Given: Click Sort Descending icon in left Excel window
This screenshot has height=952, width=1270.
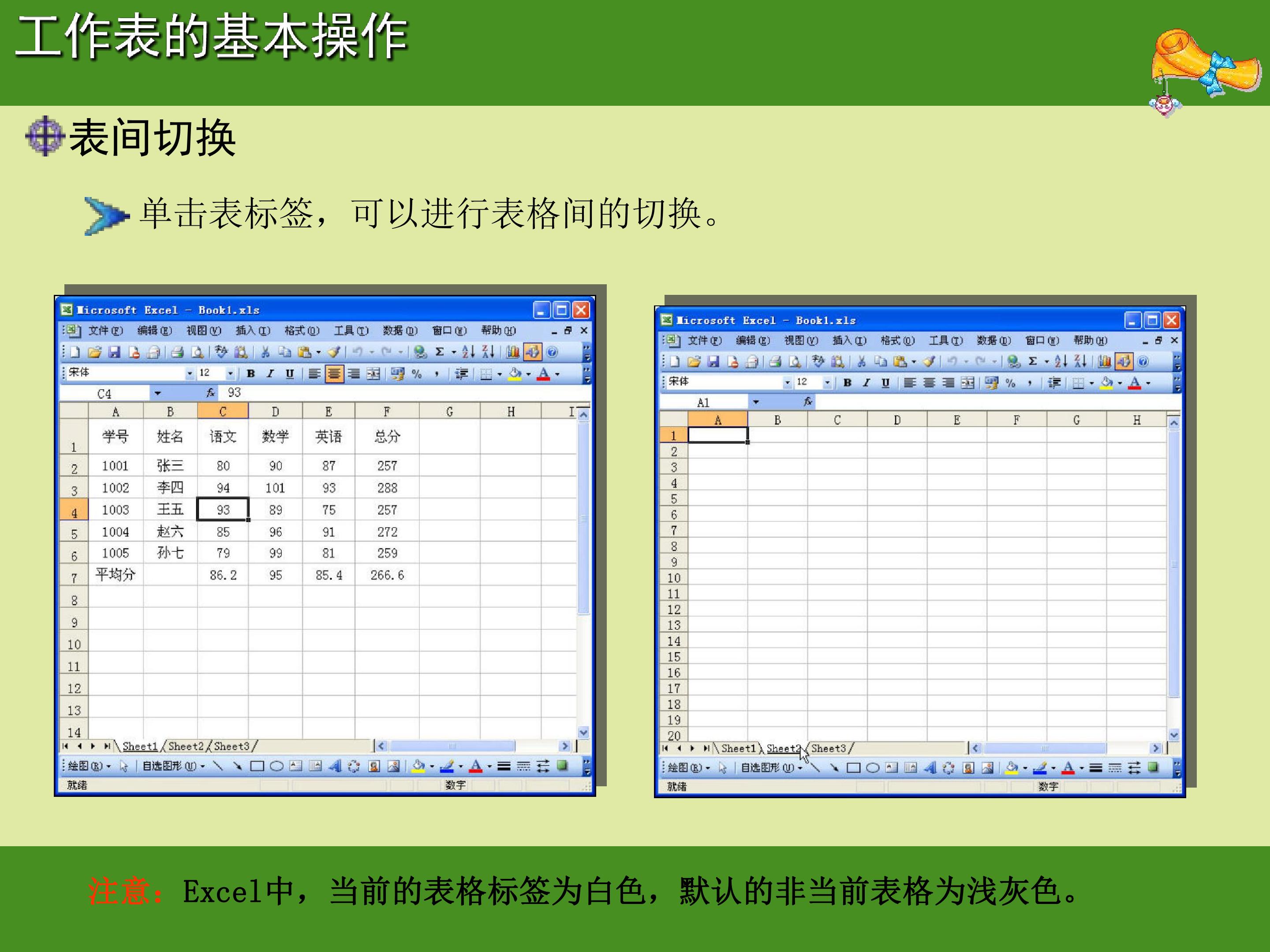Looking at the screenshot, I should (488, 352).
